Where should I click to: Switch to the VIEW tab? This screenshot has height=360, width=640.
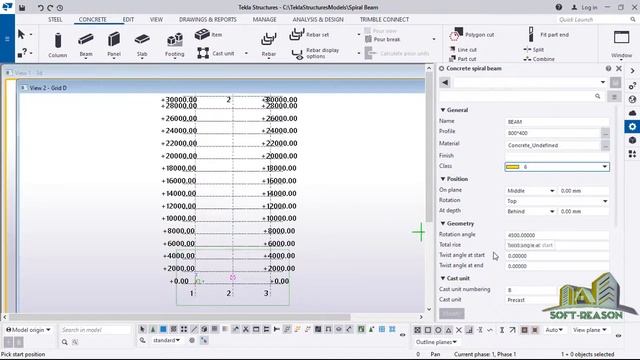coord(156,20)
